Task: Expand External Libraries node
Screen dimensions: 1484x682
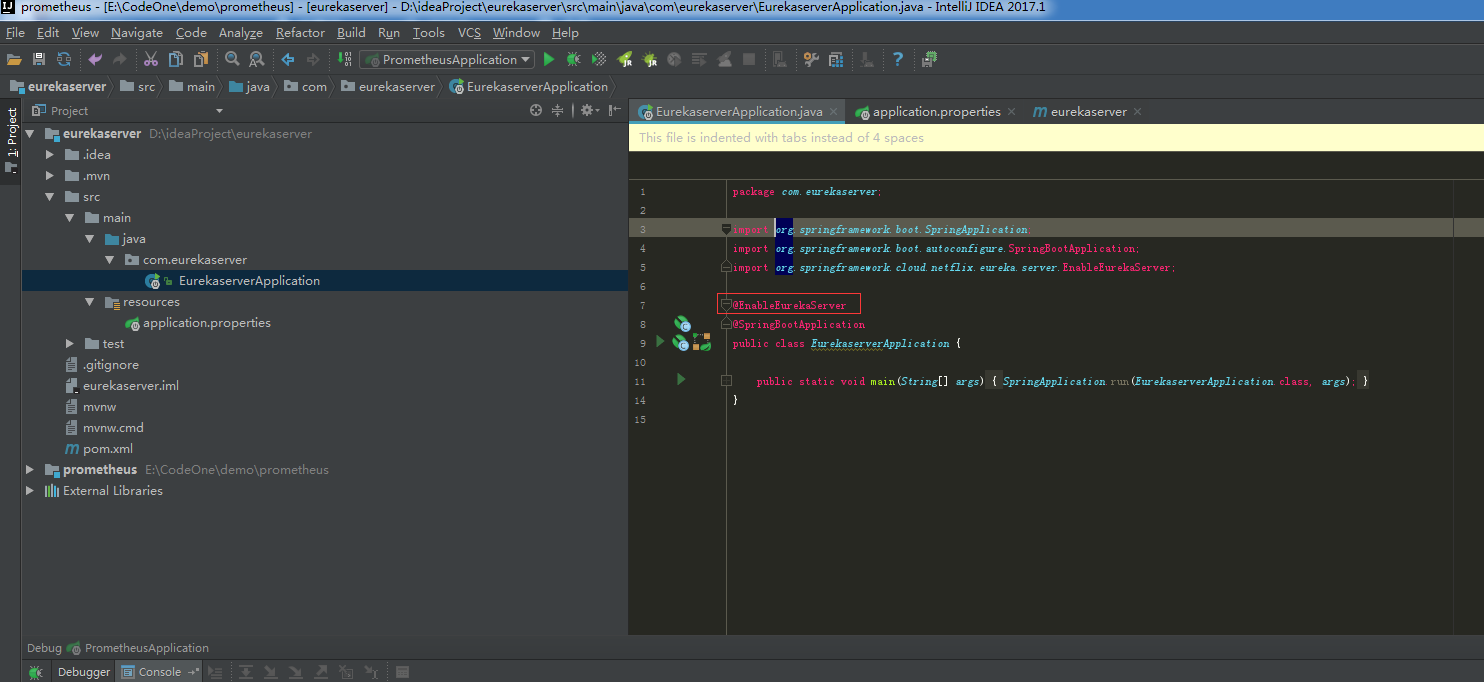Action: [29, 490]
